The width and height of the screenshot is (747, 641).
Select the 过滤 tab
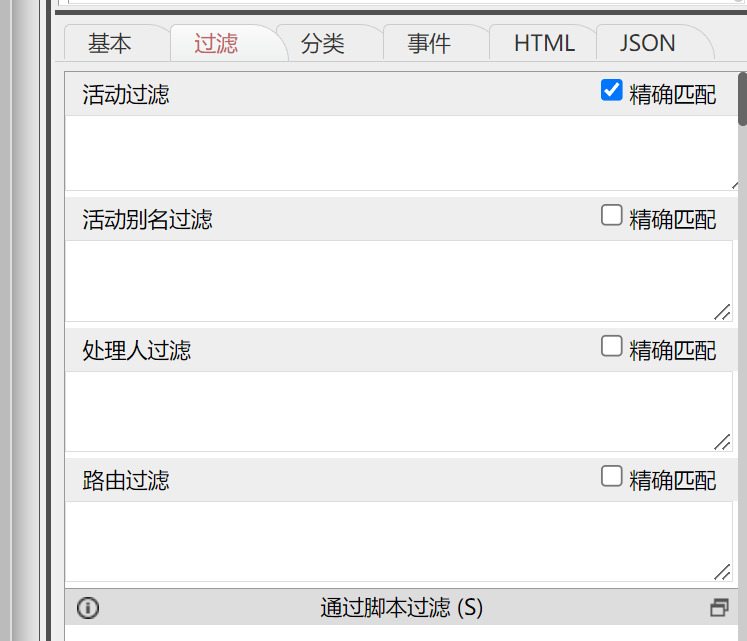pos(216,44)
